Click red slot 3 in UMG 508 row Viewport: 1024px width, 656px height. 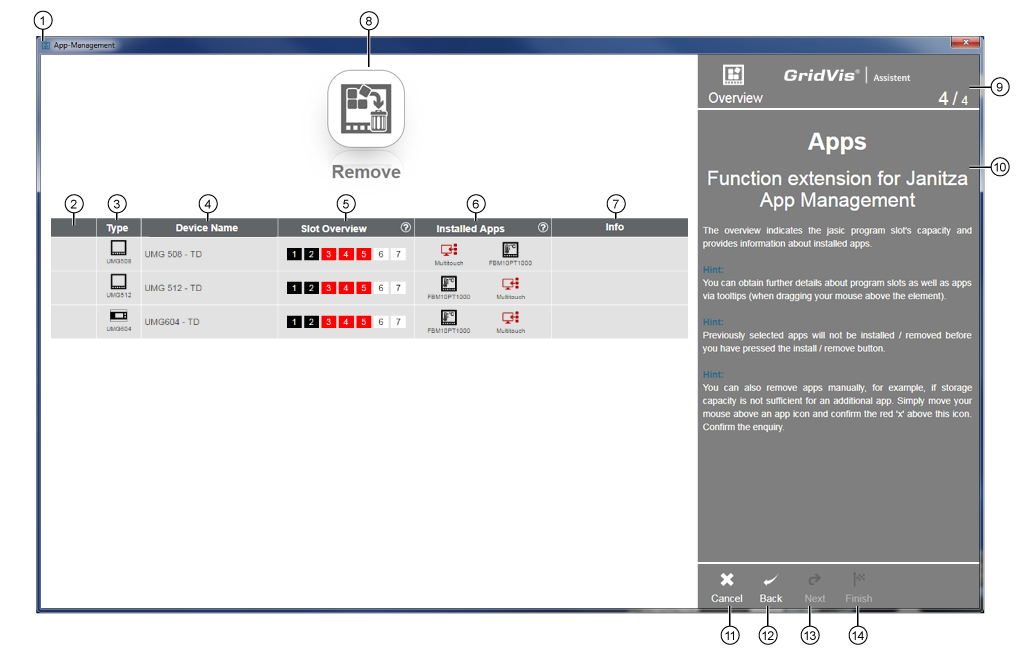pos(329,254)
